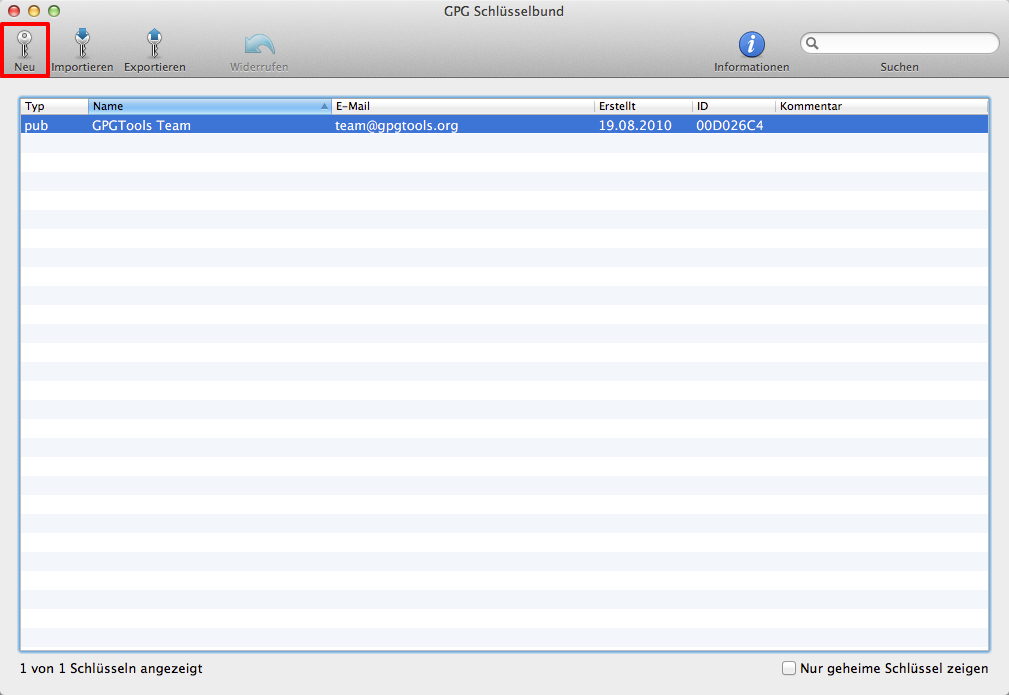The height and width of the screenshot is (695, 1009).
Task: Sort by the Name column header
Action: click(x=210, y=106)
